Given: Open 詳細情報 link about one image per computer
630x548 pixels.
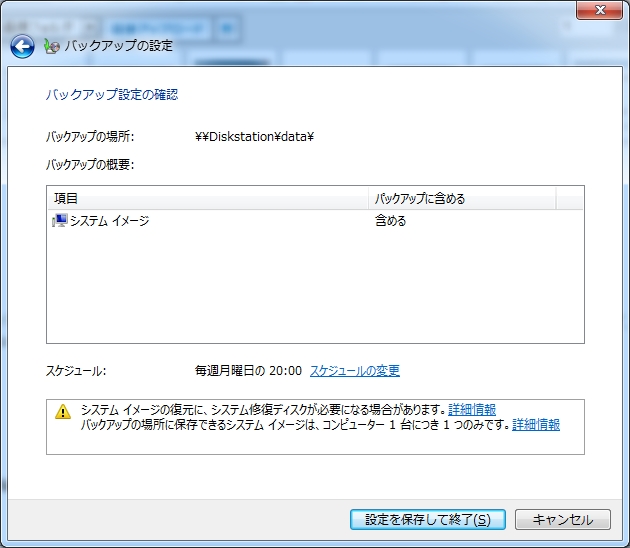Looking at the screenshot, I should (x=536, y=424).
